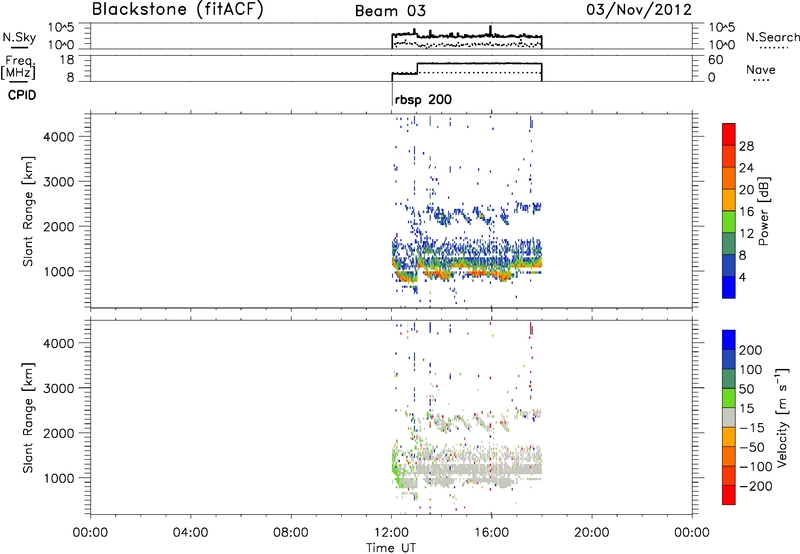The width and height of the screenshot is (800, 554).
Task: Click the '4000' tick on power panel
Action: coord(59,137)
